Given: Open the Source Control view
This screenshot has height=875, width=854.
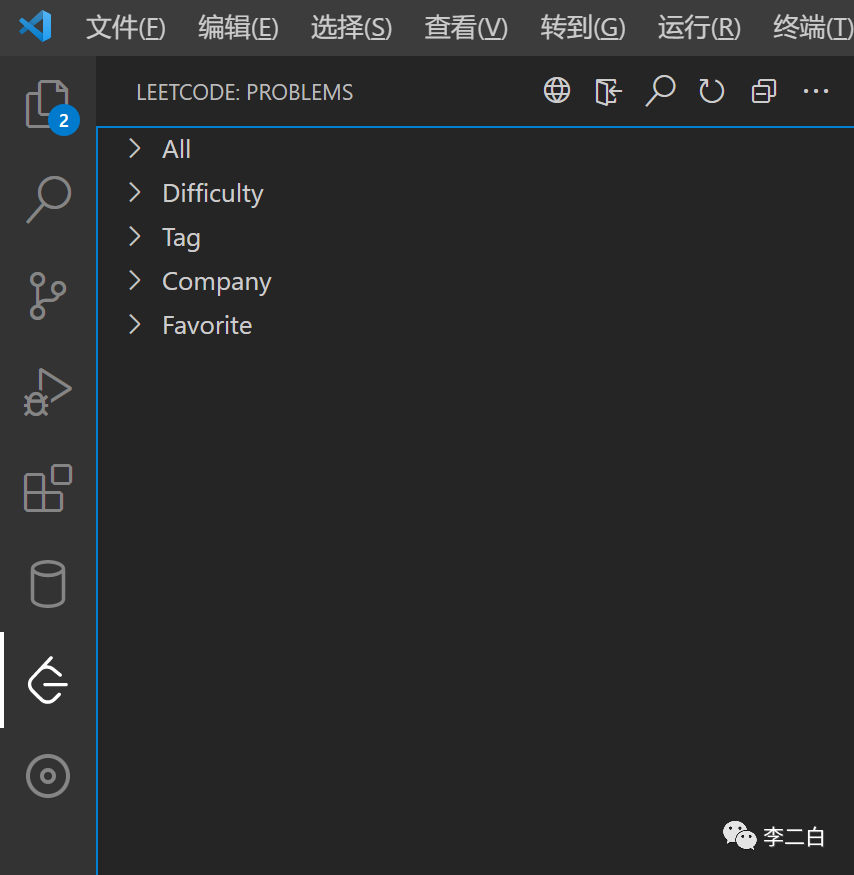Looking at the screenshot, I should click(47, 295).
